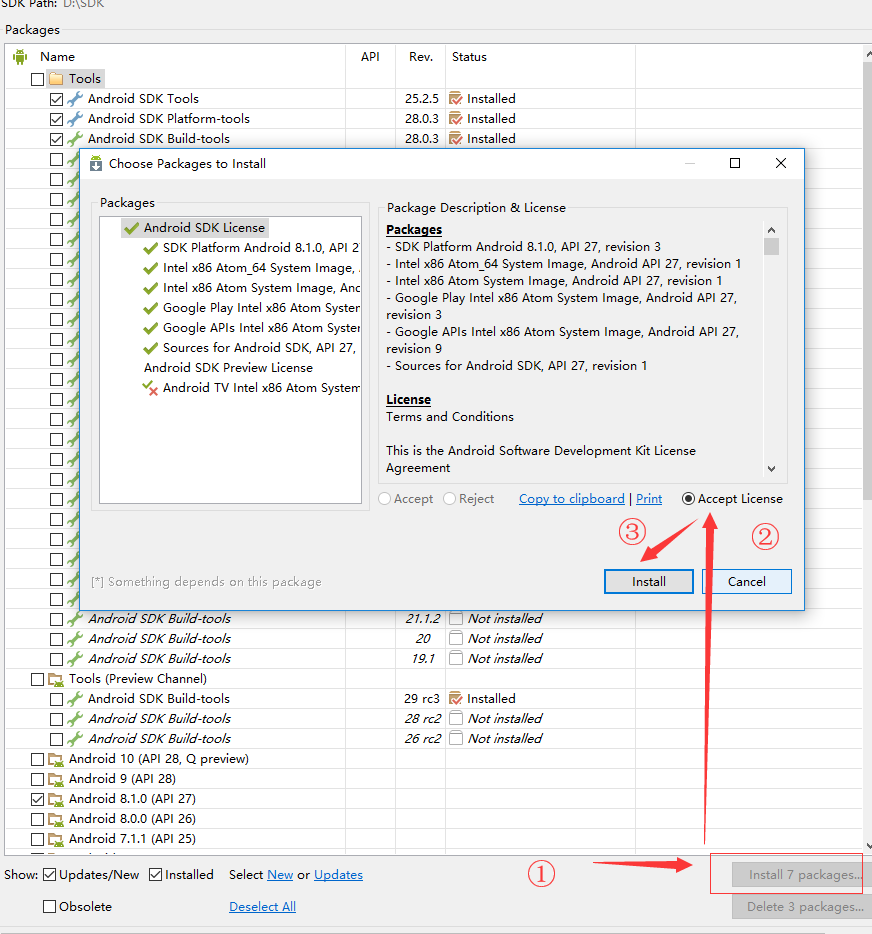Select the Reject radio button
872x934 pixels.
[450, 499]
